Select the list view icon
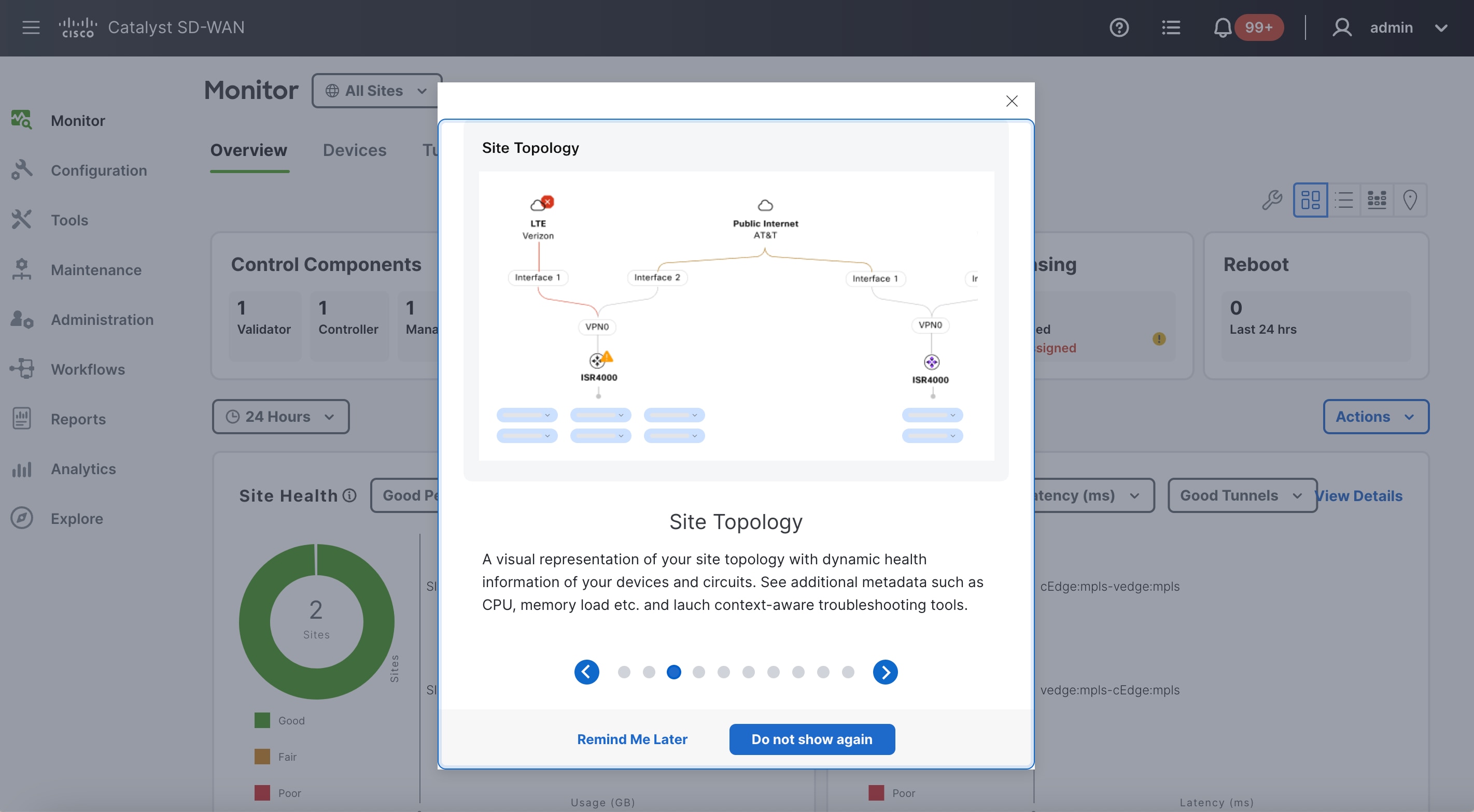The width and height of the screenshot is (1474, 812). click(x=1343, y=200)
